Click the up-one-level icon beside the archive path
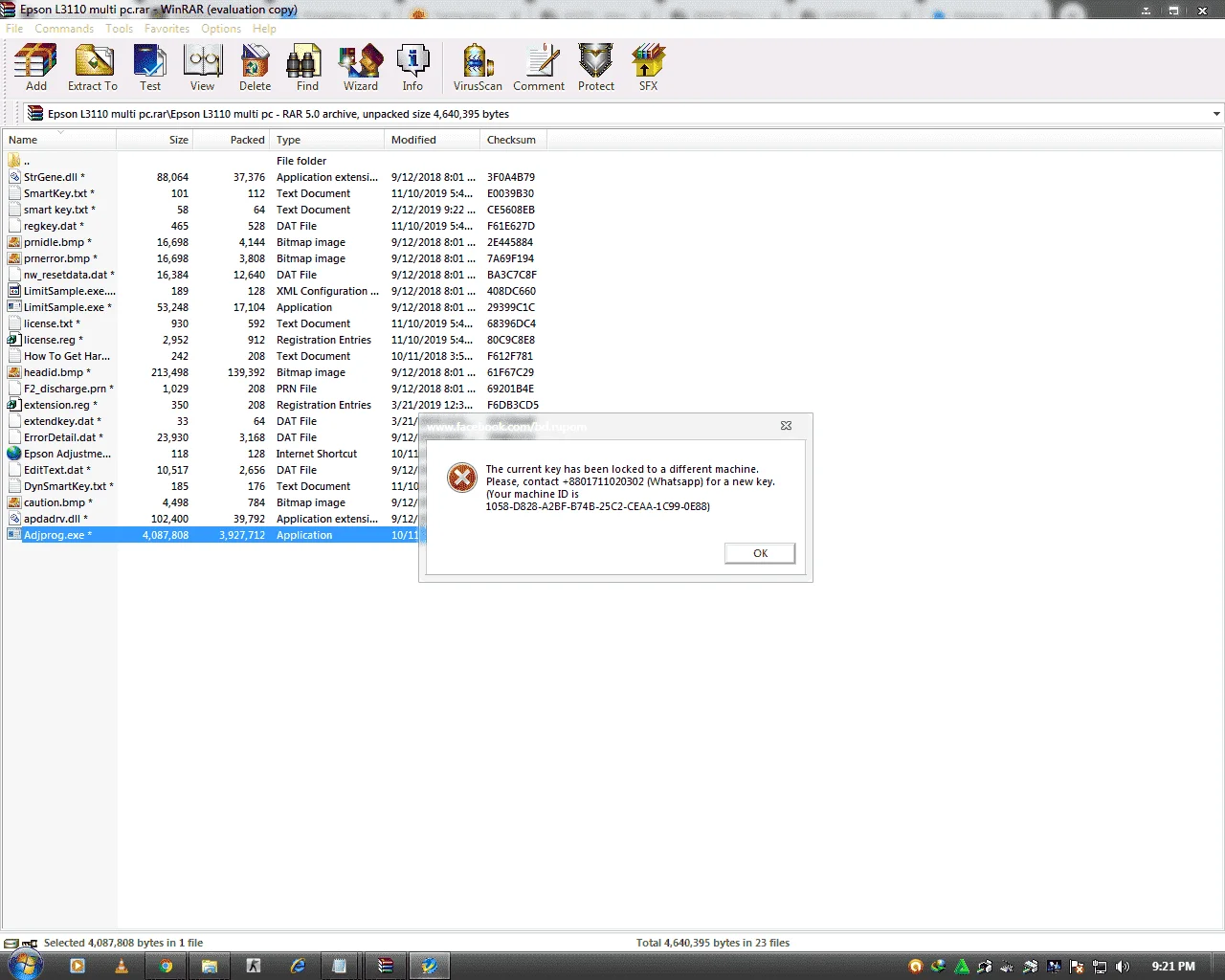The width and height of the screenshot is (1225, 980). tap(35, 114)
